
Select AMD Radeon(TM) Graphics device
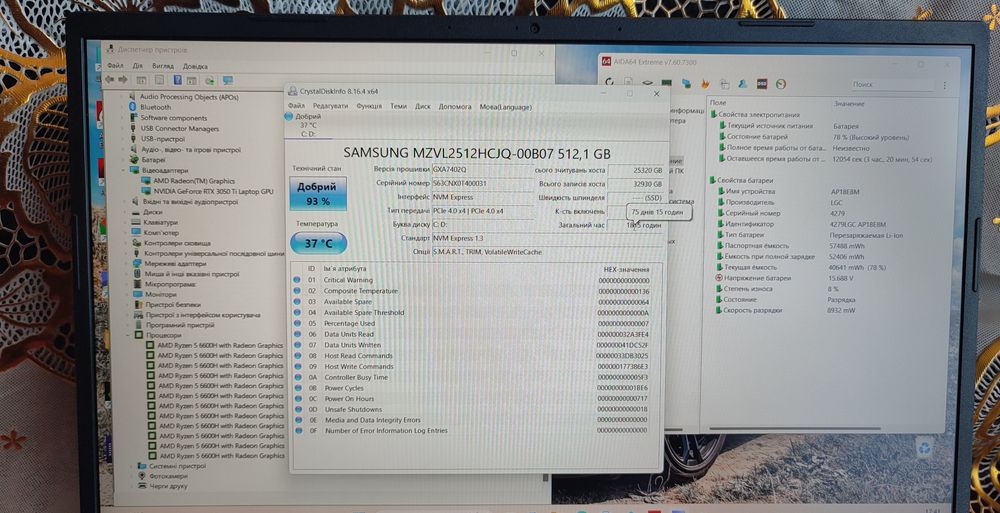point(194,181)
